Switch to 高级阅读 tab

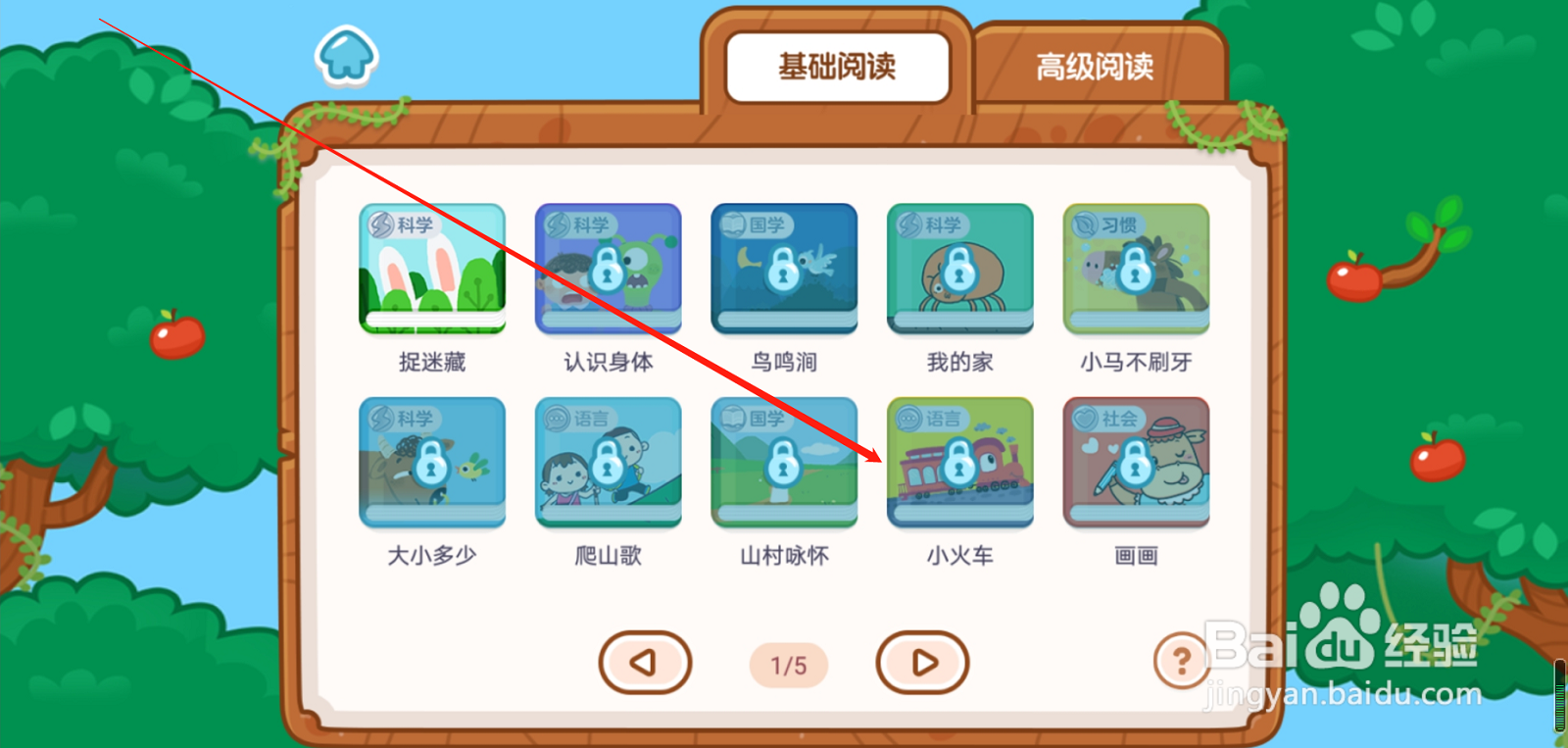pyautogui.click(x=1096, y=67)
